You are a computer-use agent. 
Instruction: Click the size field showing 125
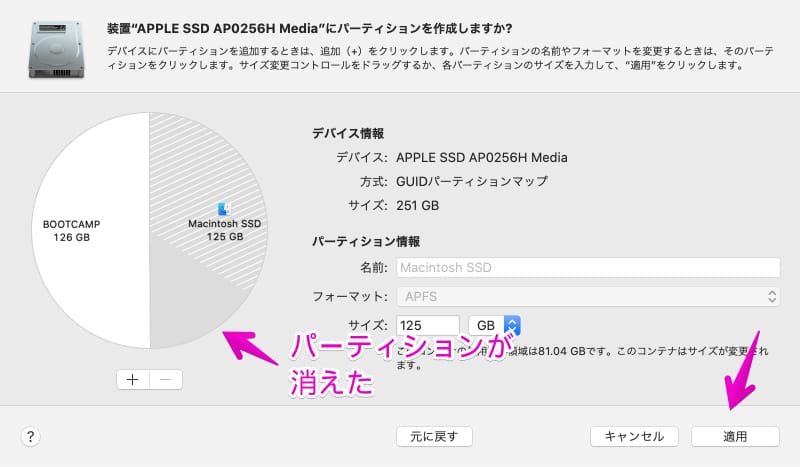pyautogui.click(x=428, y=325)
